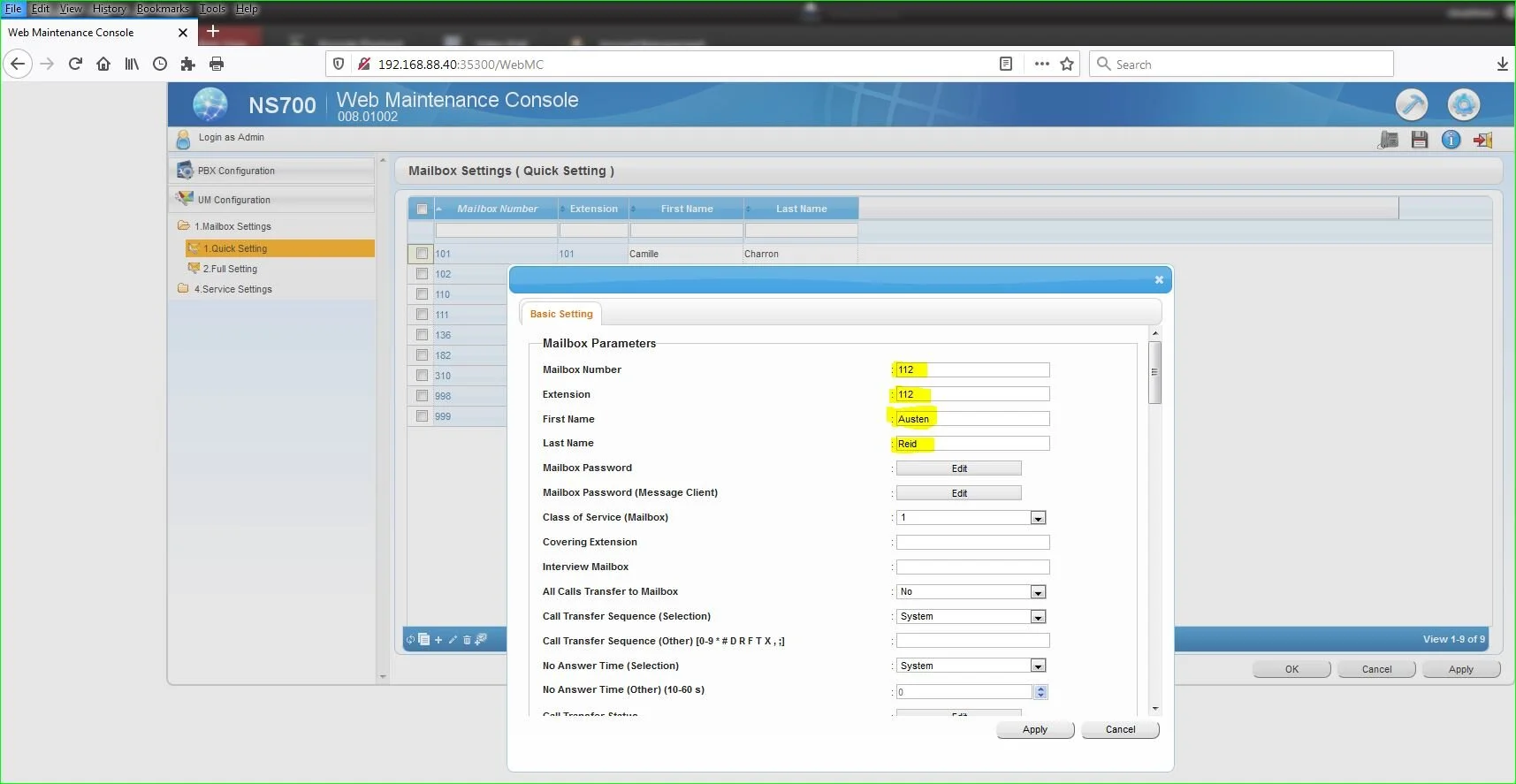Click the First Name field showing Austen
This screenshot has width=1516, height=784.
972,419
